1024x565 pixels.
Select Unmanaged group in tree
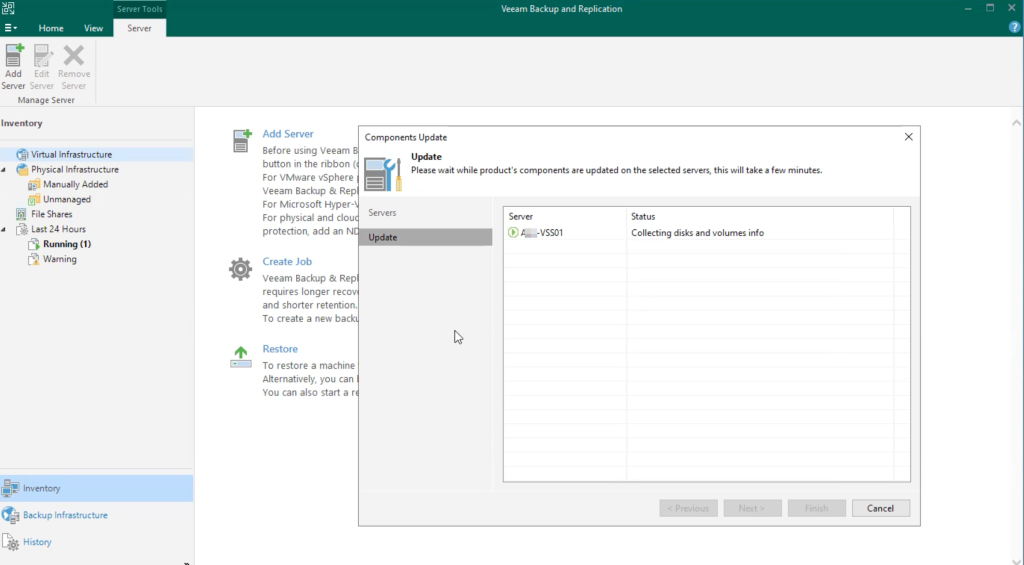pyautogui.click(x=67, y=200)
